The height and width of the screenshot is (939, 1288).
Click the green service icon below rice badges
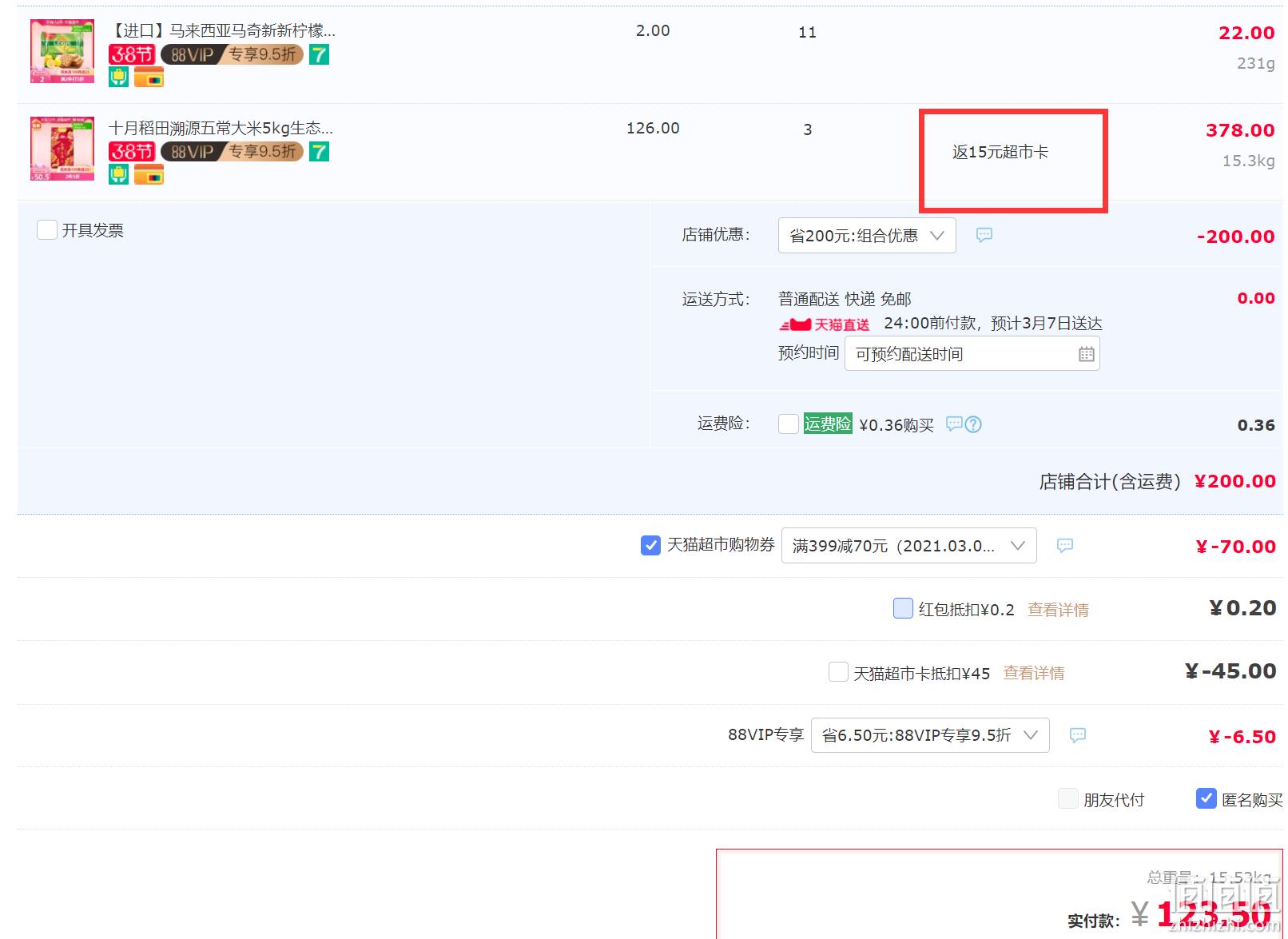pos(118,175)
